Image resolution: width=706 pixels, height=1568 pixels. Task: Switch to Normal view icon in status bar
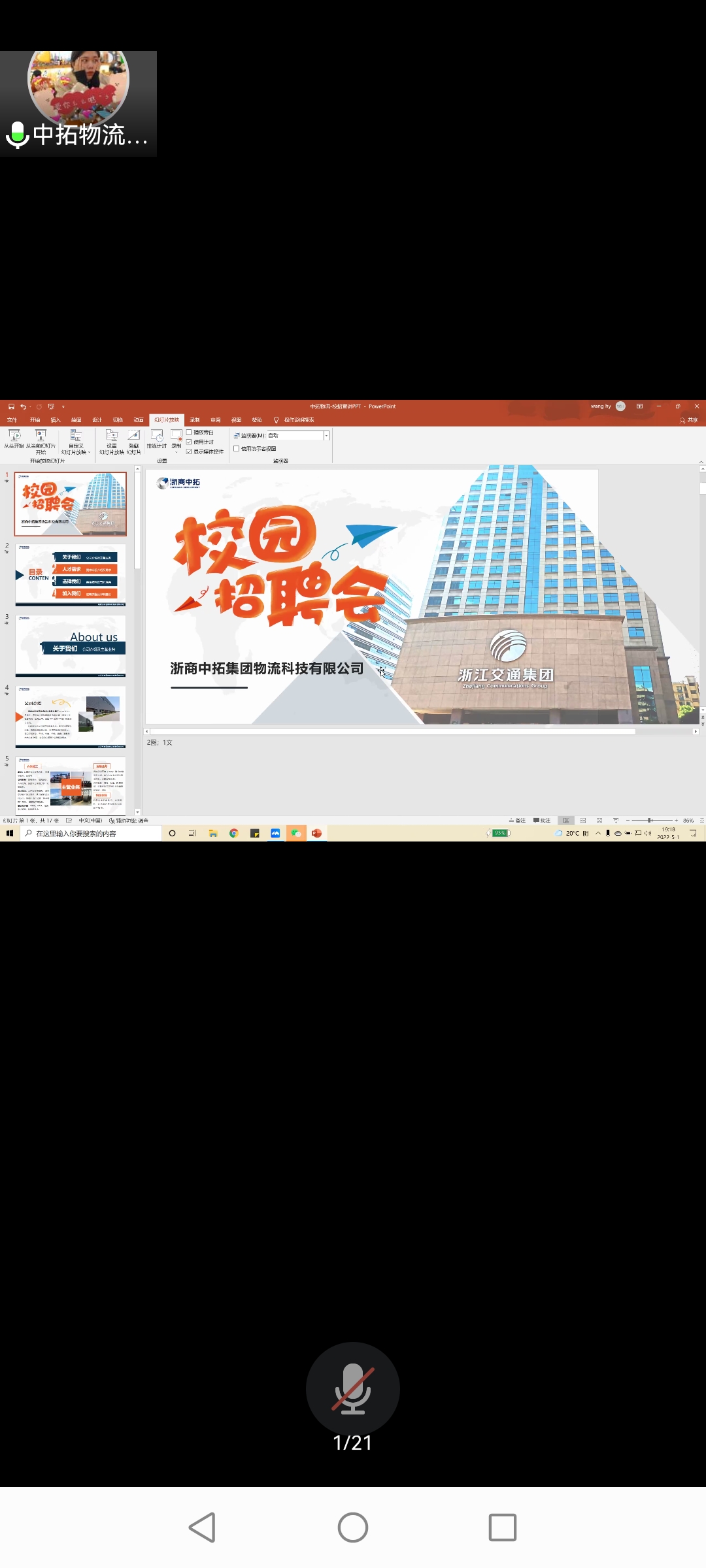[x=566, y=821]
